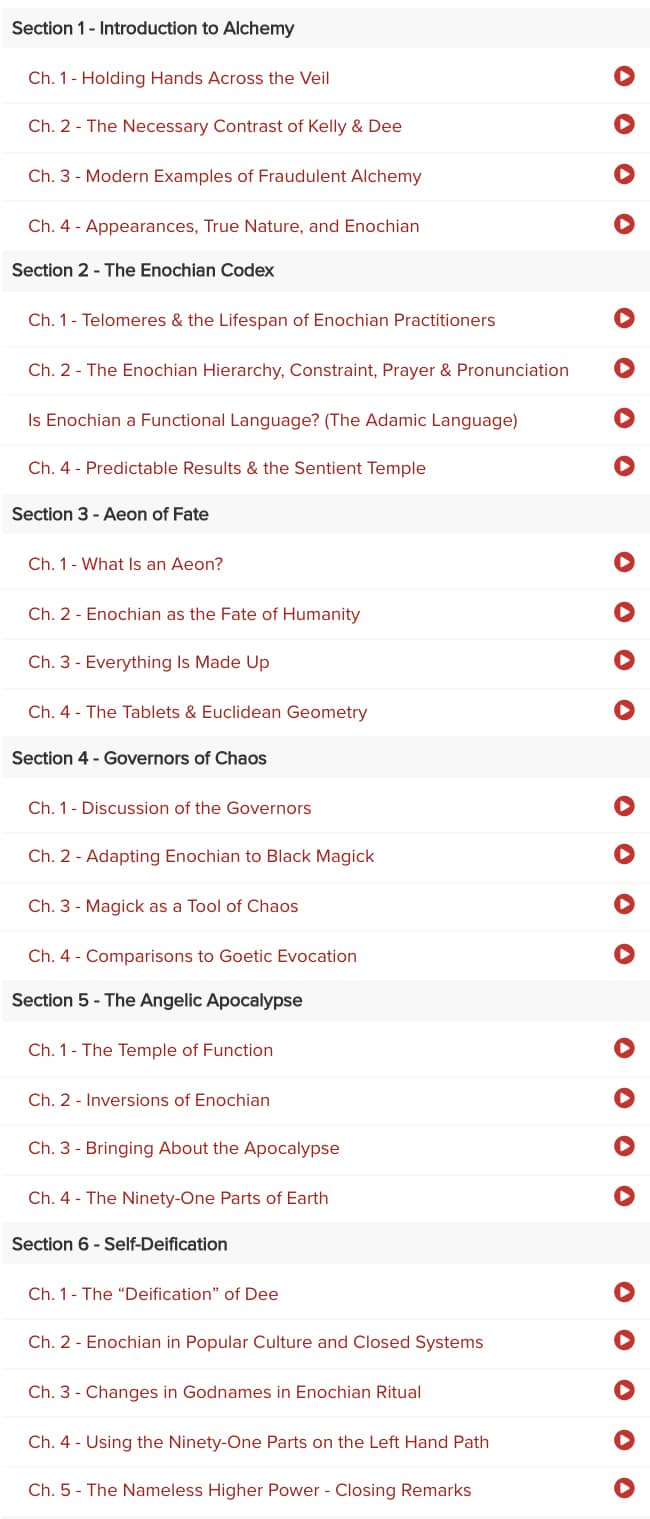Play icon beside Is Enochian a Functional Language
The height and width of the screenshot is (1519, 650).
[624, 418]
